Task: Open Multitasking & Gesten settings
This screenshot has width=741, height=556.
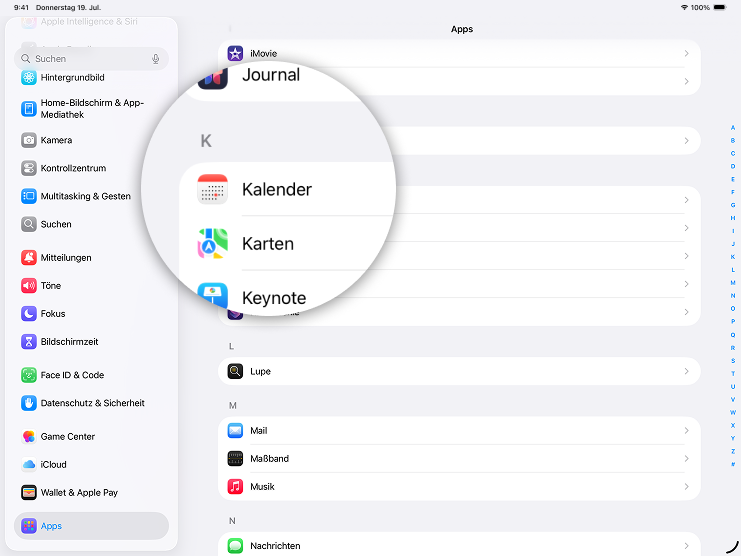Action: tap(85, 196)
